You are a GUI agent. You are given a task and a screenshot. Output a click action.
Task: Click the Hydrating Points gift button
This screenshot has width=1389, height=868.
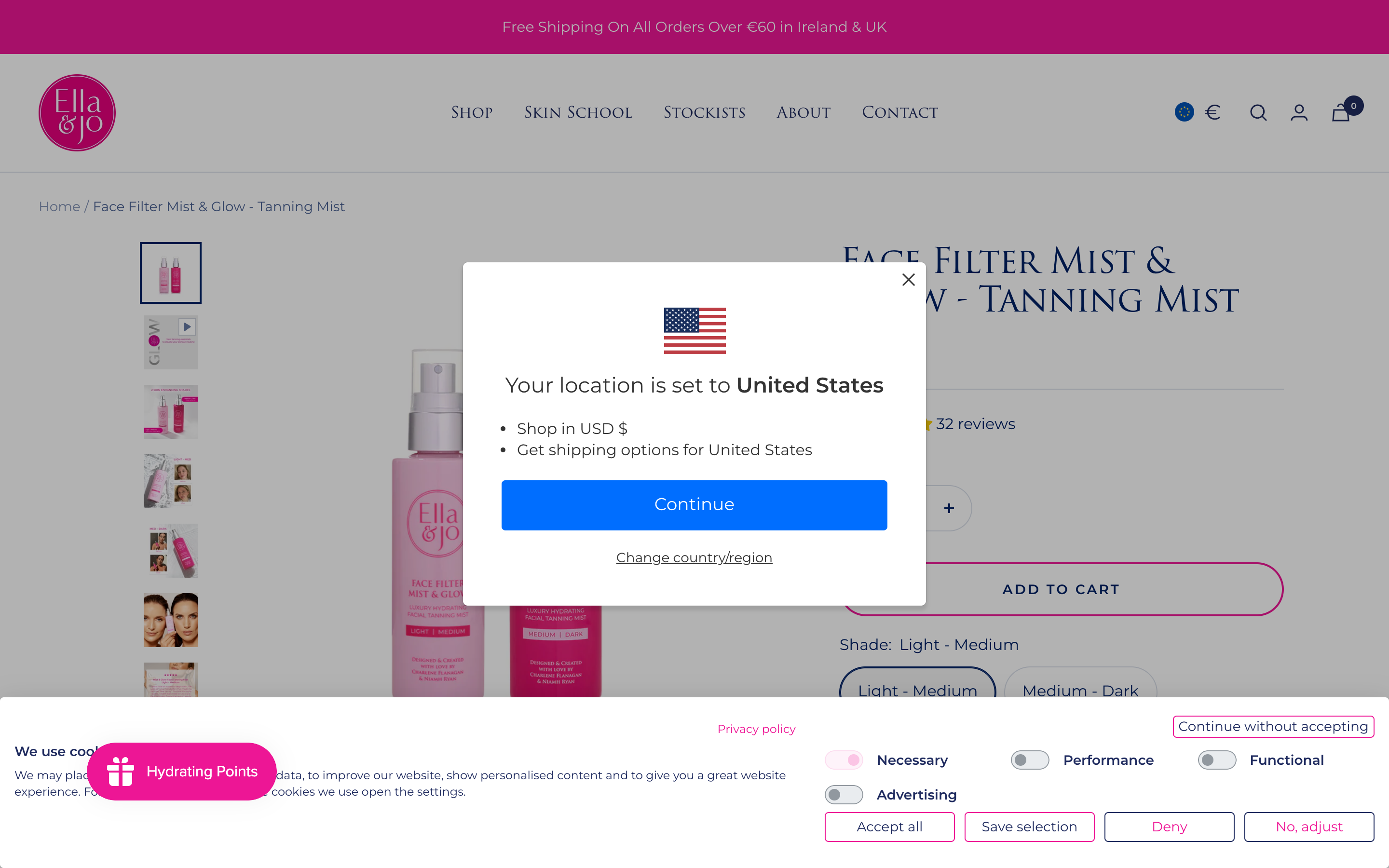pyautogui.click(x=181, y=771)
